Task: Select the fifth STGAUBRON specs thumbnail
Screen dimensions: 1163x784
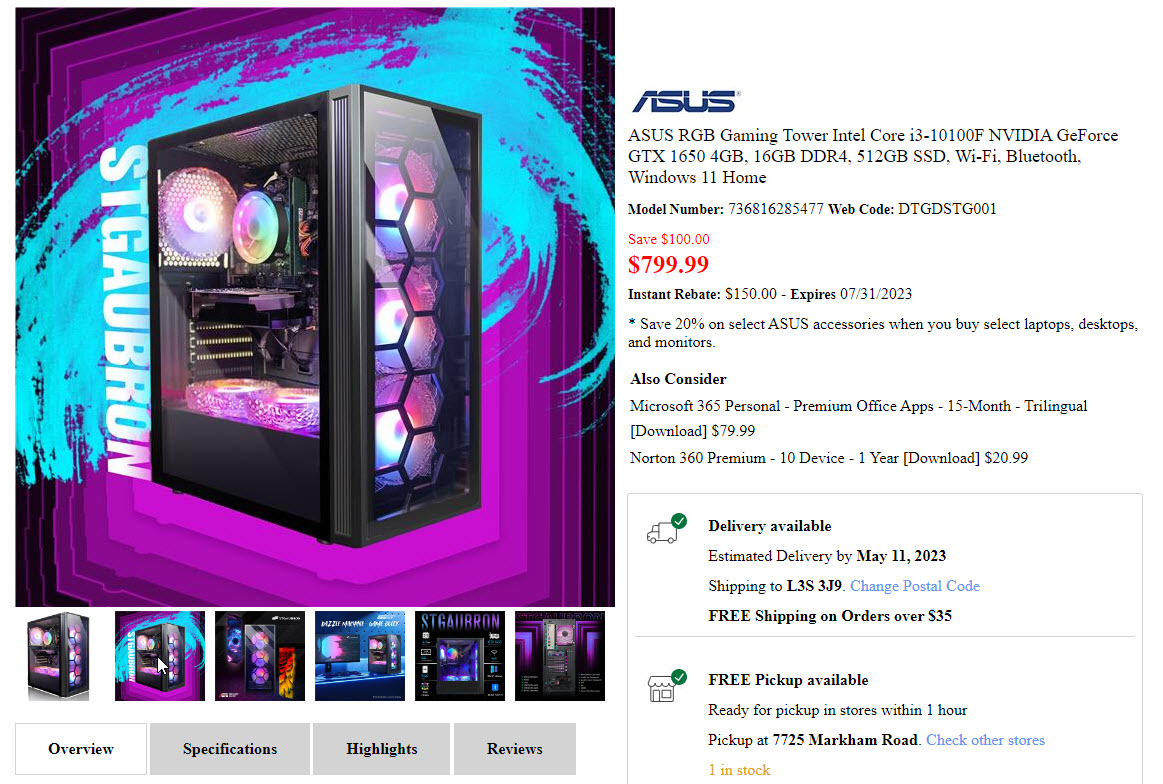Action: click(x=460, y=656)
